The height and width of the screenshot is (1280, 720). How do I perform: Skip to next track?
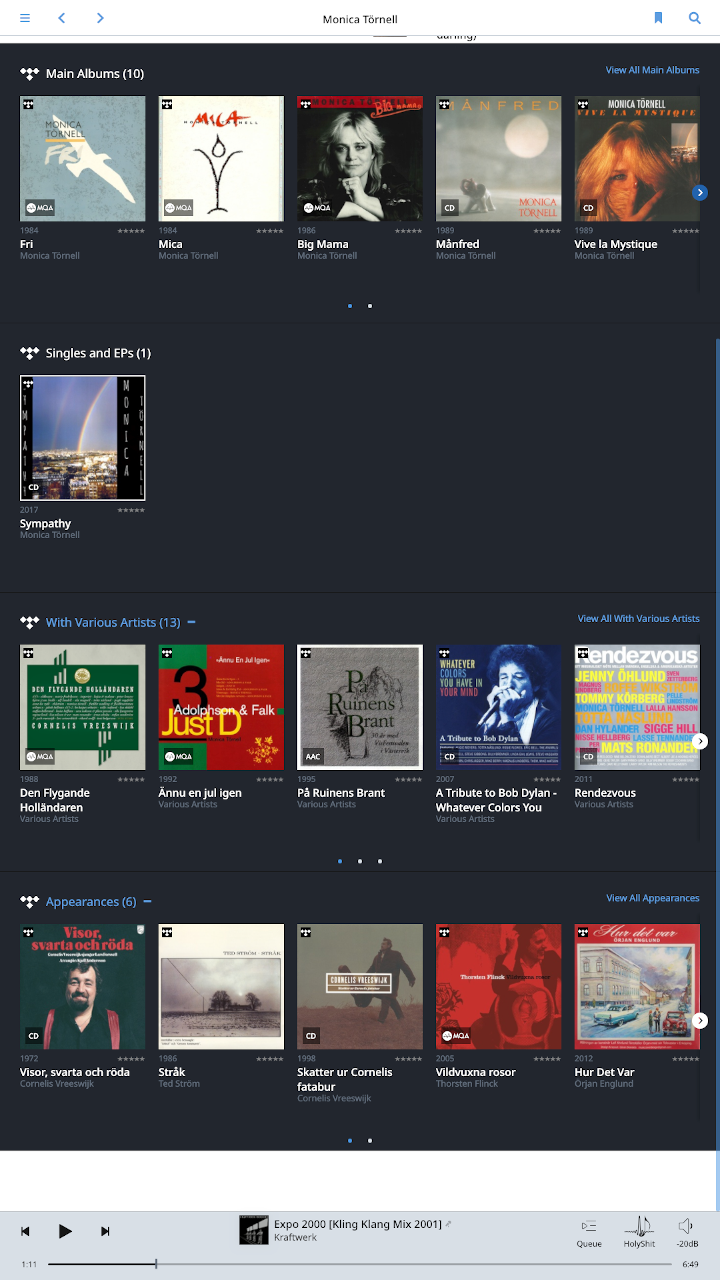(105, 1231)
